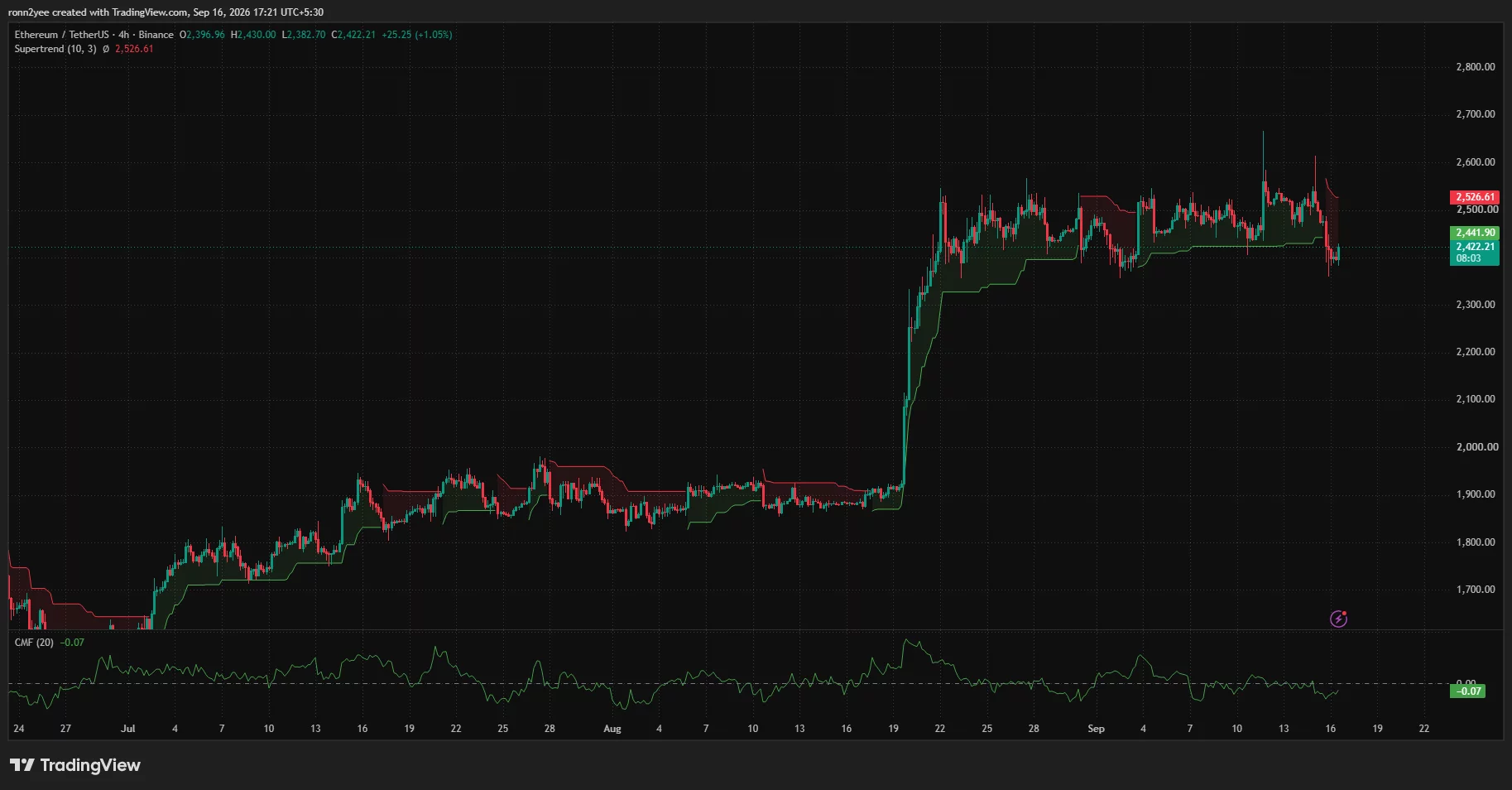Screen dimensions: 1512x790
Task: Click the Supertrend legend value 2,526.61
Action: [134, 49]
